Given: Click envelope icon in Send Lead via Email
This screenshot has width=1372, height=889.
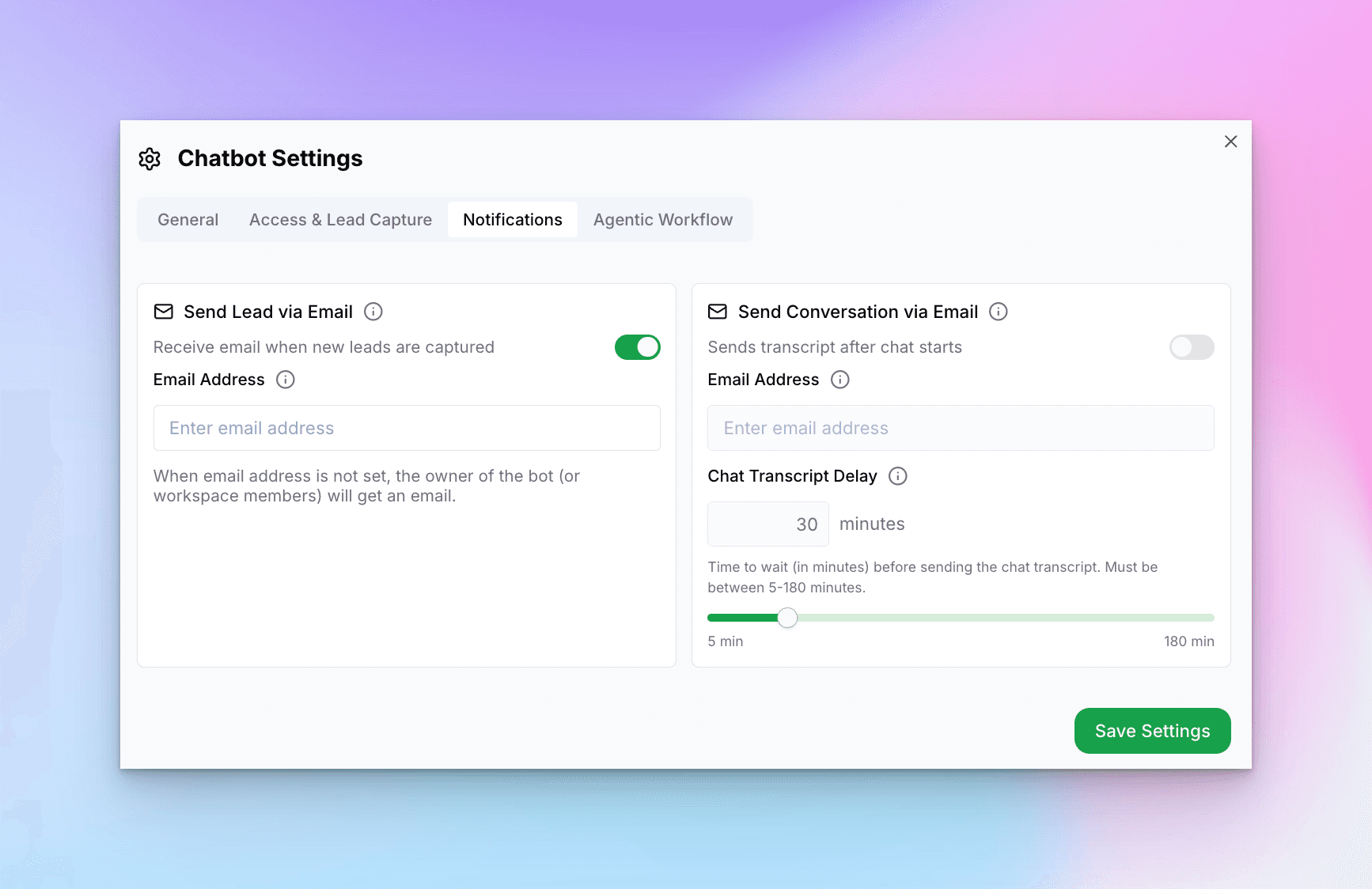Looking at the screenshot, I should [x=164, y=312].
